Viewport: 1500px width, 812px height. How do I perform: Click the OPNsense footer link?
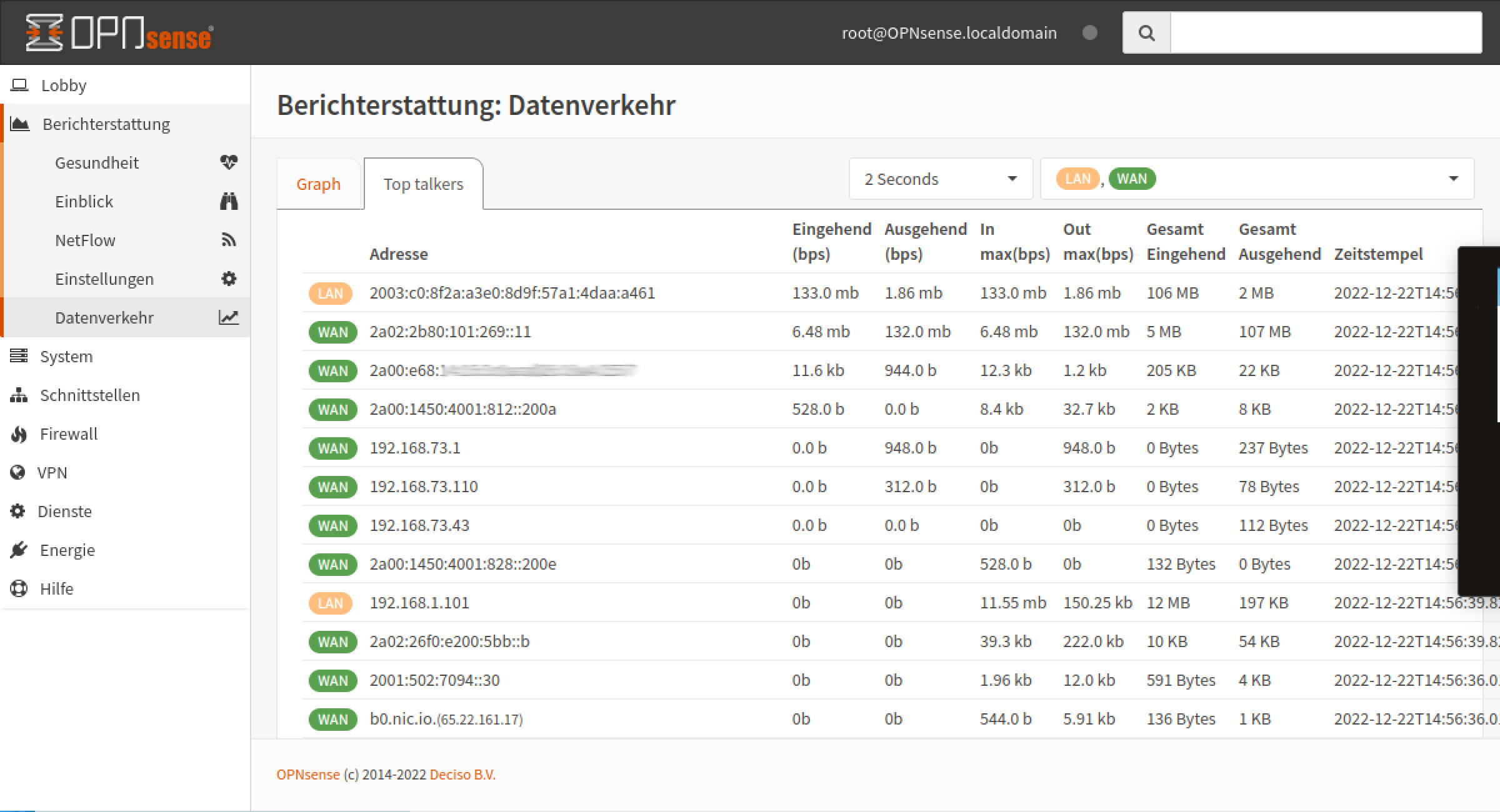pos(307,775)
